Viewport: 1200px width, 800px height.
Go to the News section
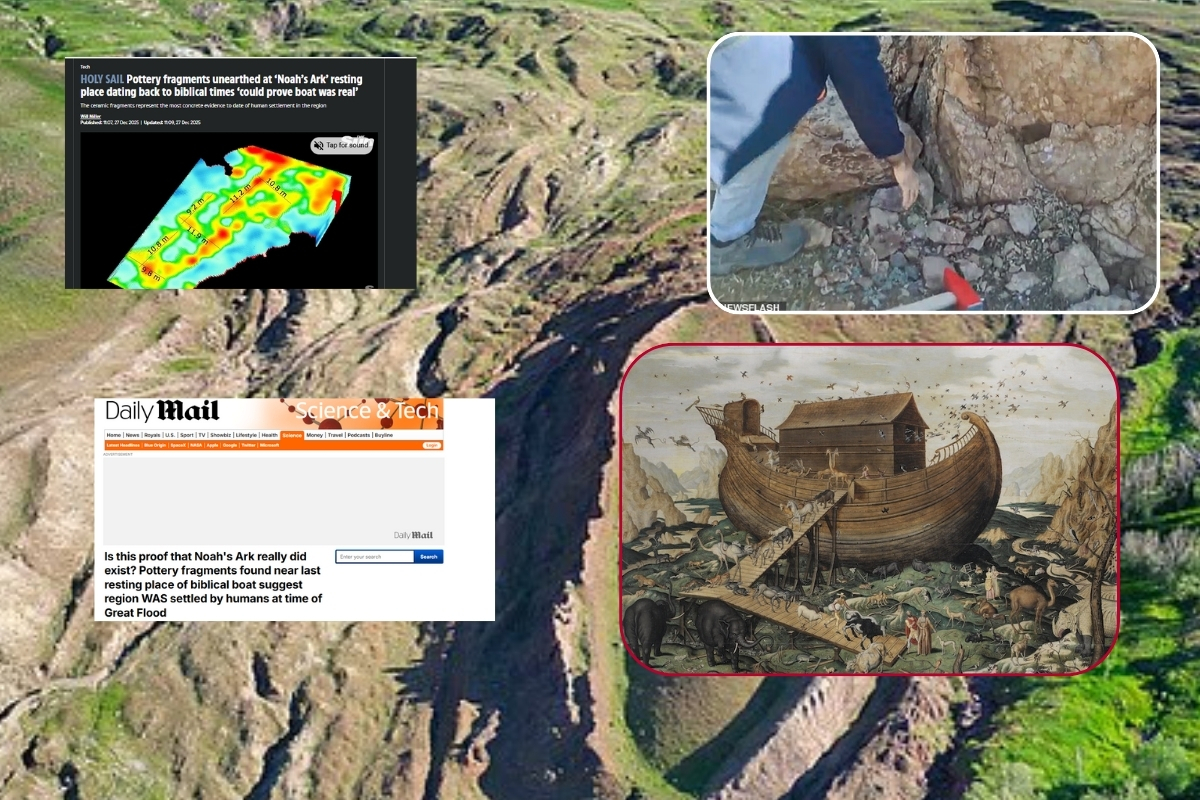tap(133, 435)
